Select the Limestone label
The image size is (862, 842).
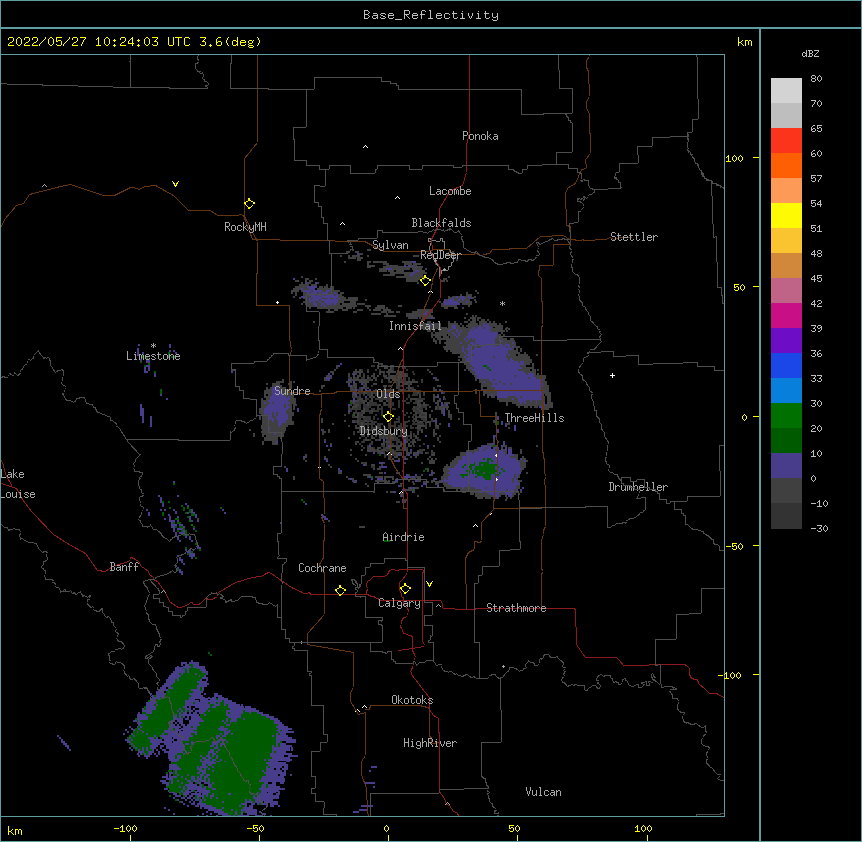pos(153,356)
